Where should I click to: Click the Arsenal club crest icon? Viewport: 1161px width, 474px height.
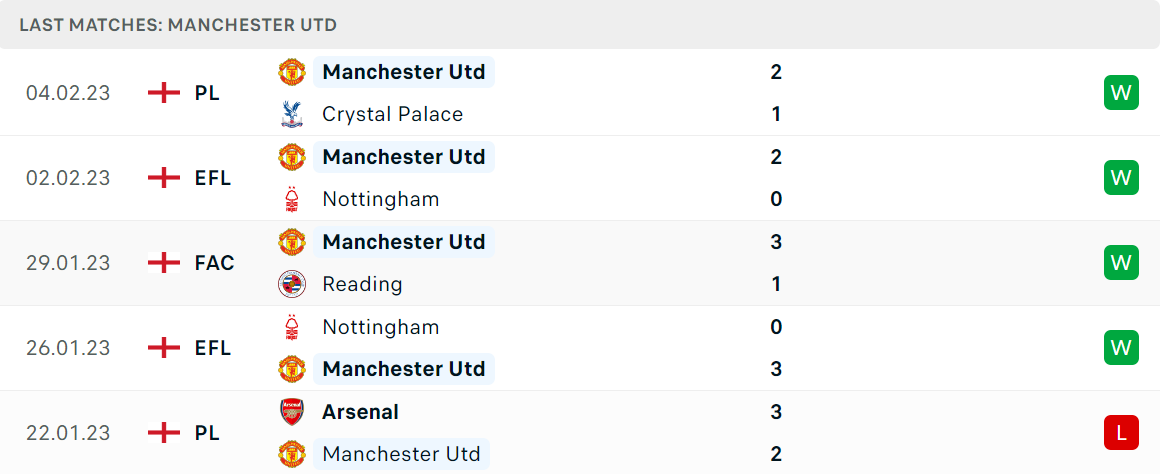tap(292, 411)
